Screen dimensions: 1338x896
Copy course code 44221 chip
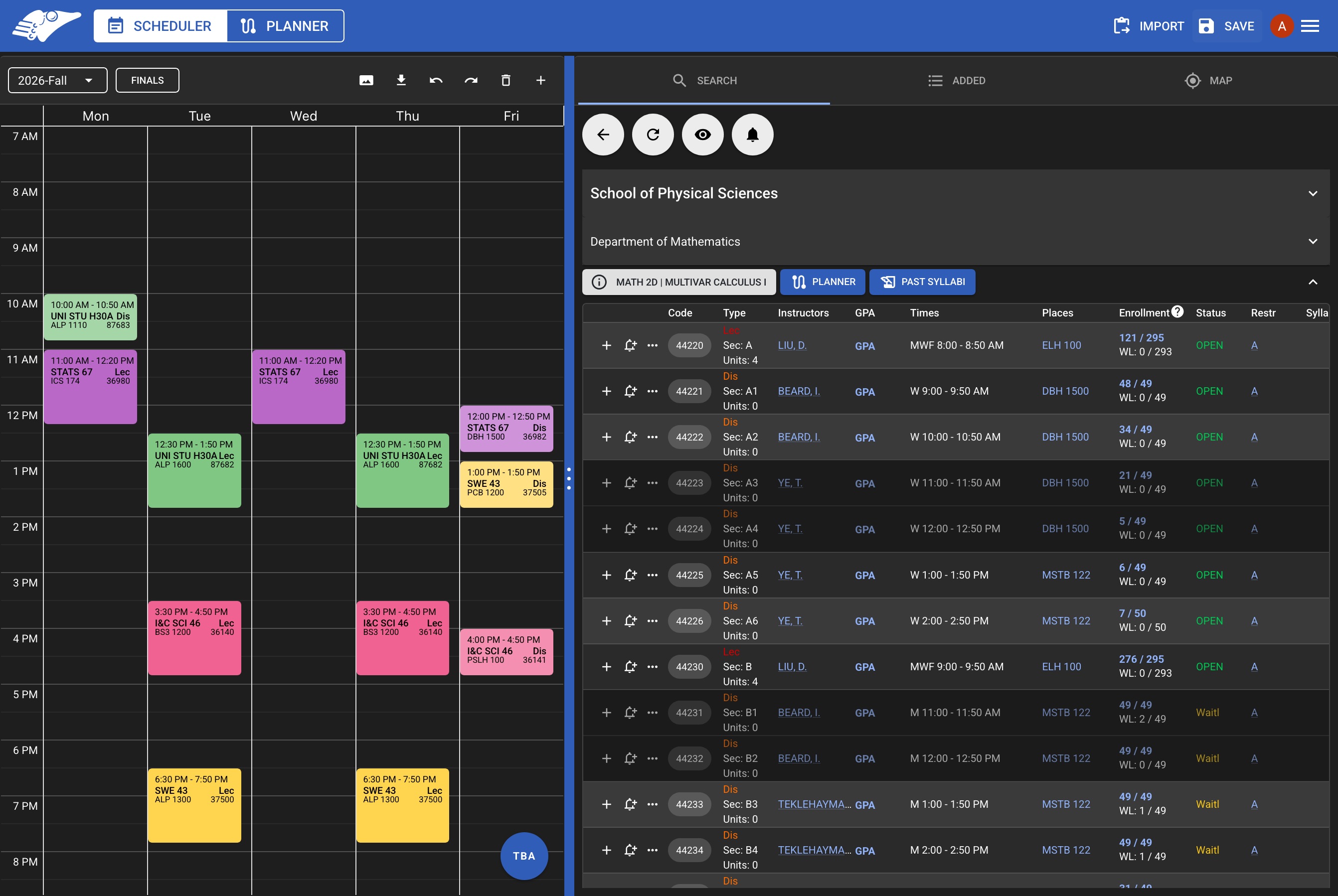[689, 391]
